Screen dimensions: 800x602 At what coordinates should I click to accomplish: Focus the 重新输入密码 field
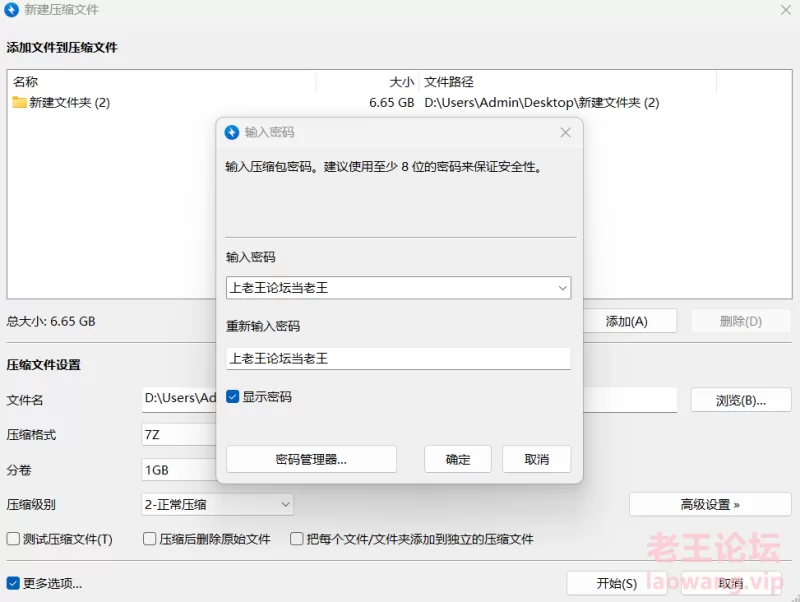pos(398,359)
